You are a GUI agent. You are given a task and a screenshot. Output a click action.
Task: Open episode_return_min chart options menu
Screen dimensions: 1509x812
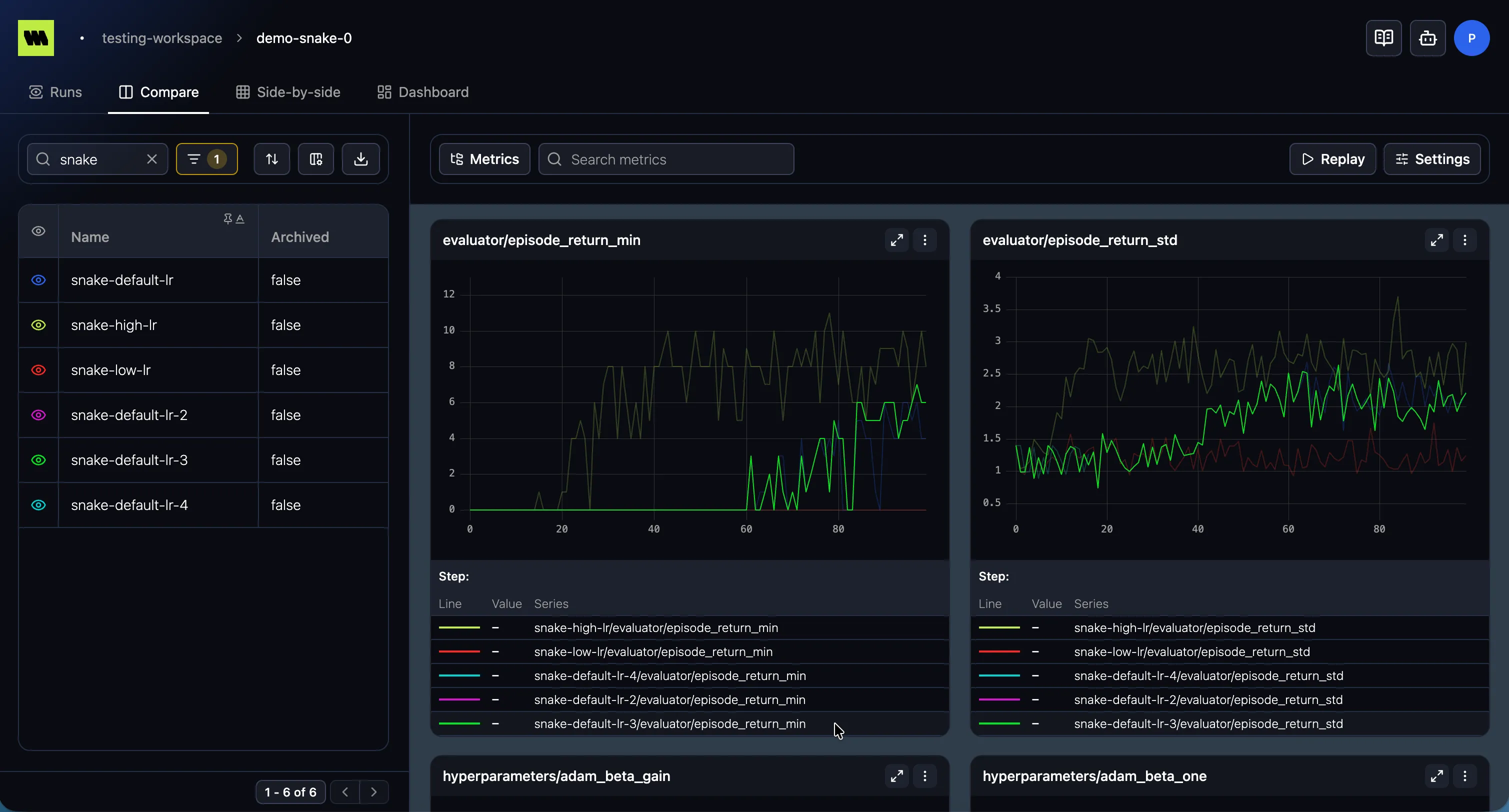pos(924,240)
